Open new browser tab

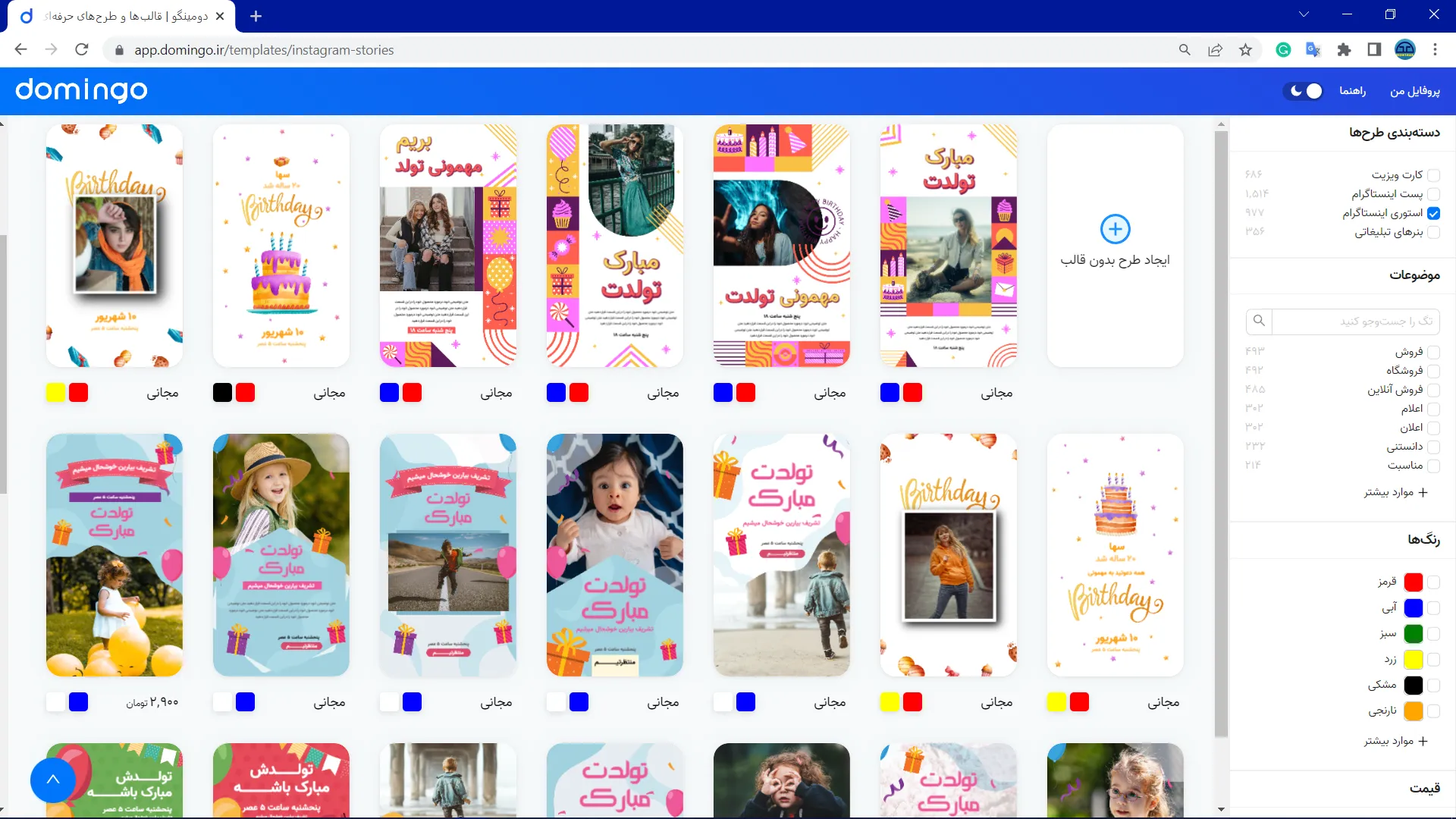coord(256,16)
